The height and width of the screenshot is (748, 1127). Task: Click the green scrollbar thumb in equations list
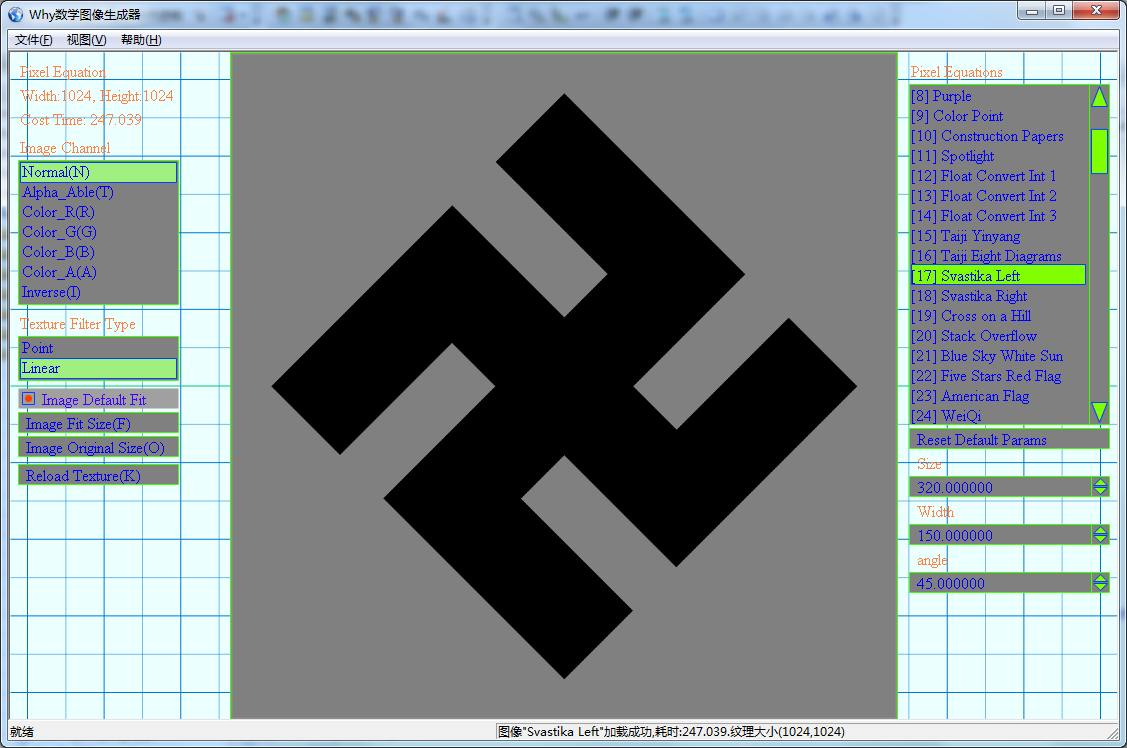tap(1099, 151)
